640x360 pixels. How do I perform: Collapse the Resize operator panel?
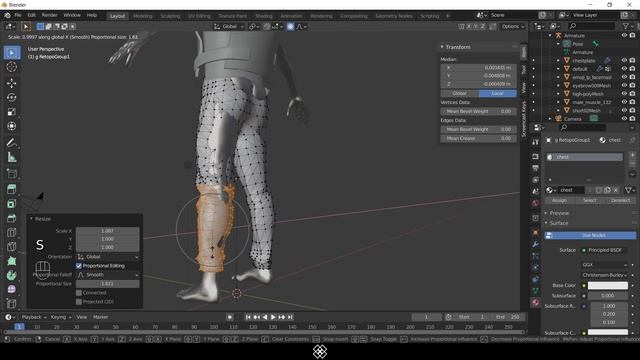pyautogui.click(x=31, y=219)
